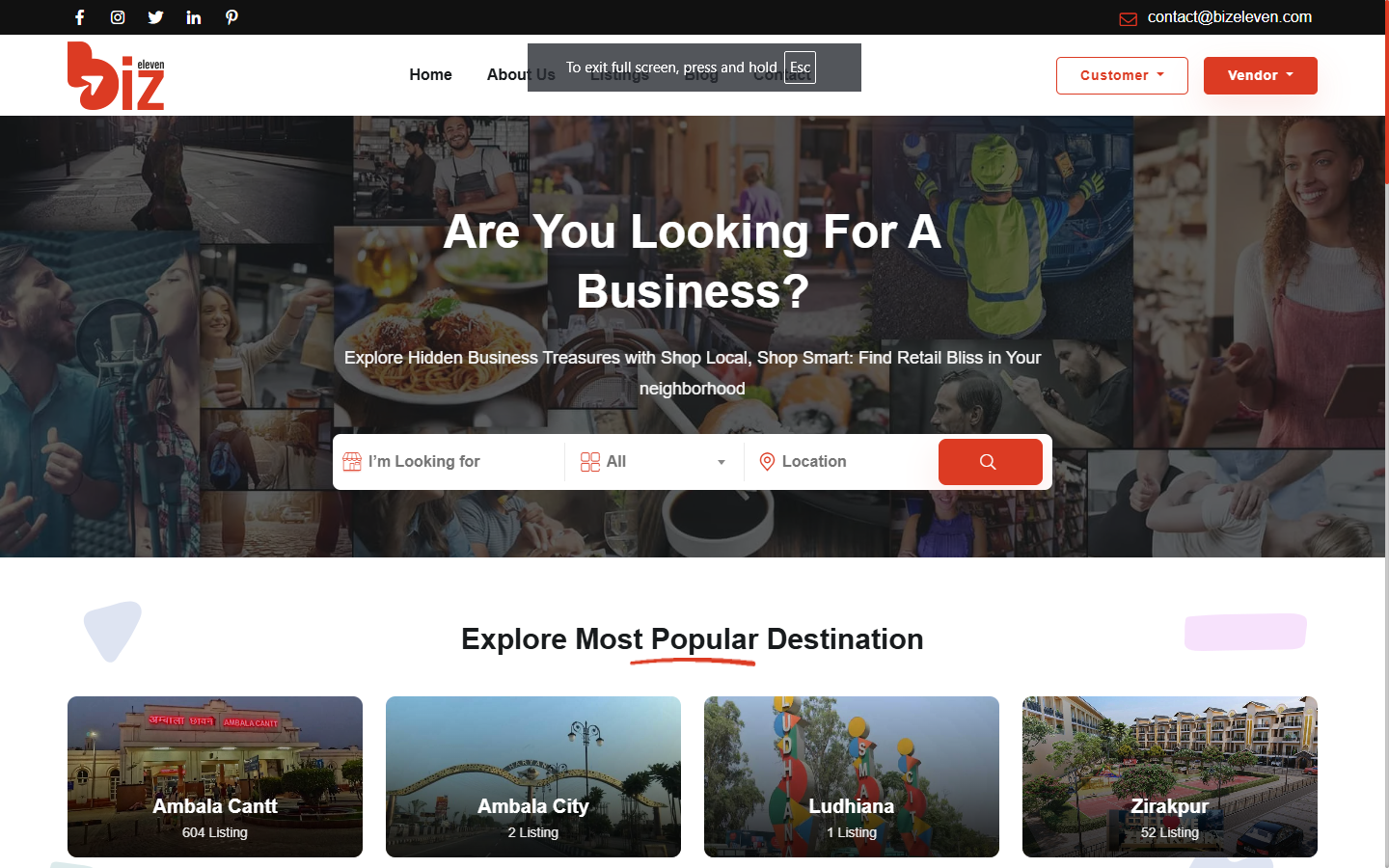Open the Twitter social icon
Viewport: 1389px width, 868px height.
click(x=155, y=17)
